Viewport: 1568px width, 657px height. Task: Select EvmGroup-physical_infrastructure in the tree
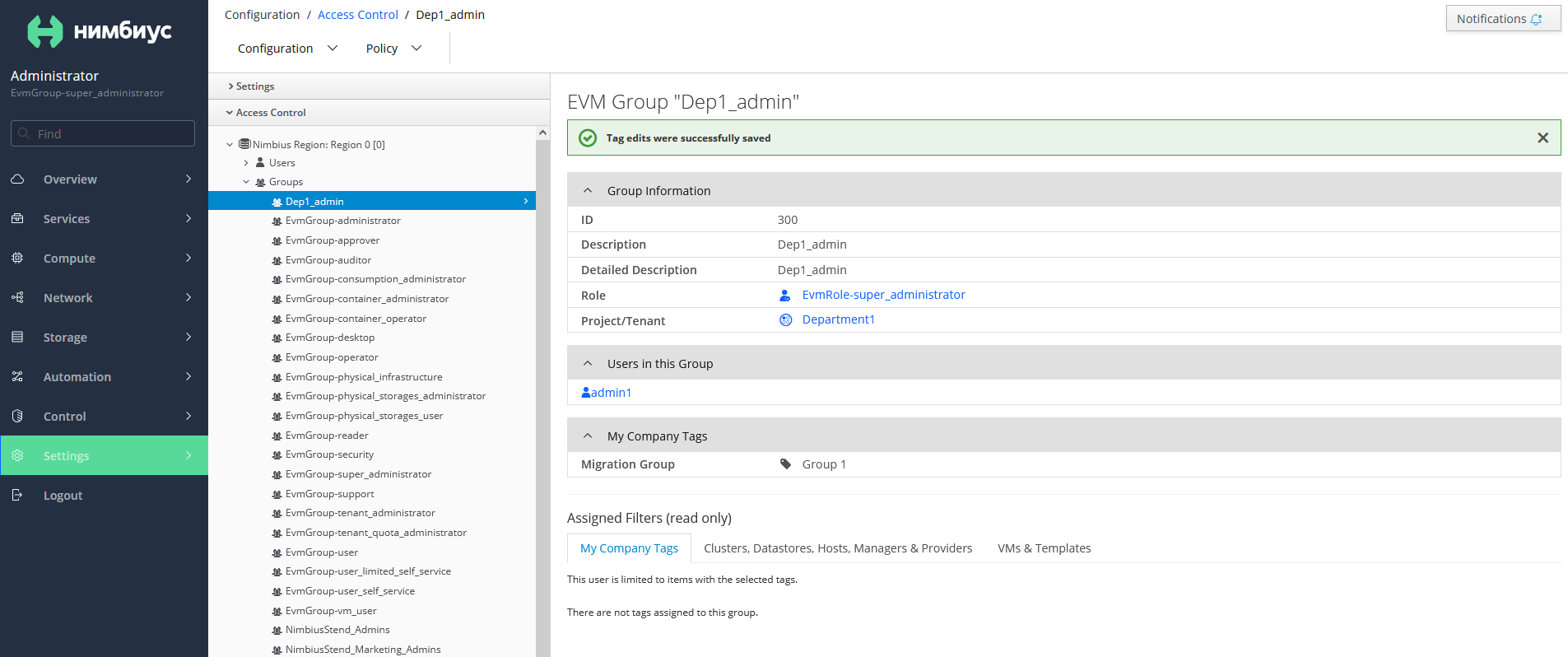click(x=364, y=377)
